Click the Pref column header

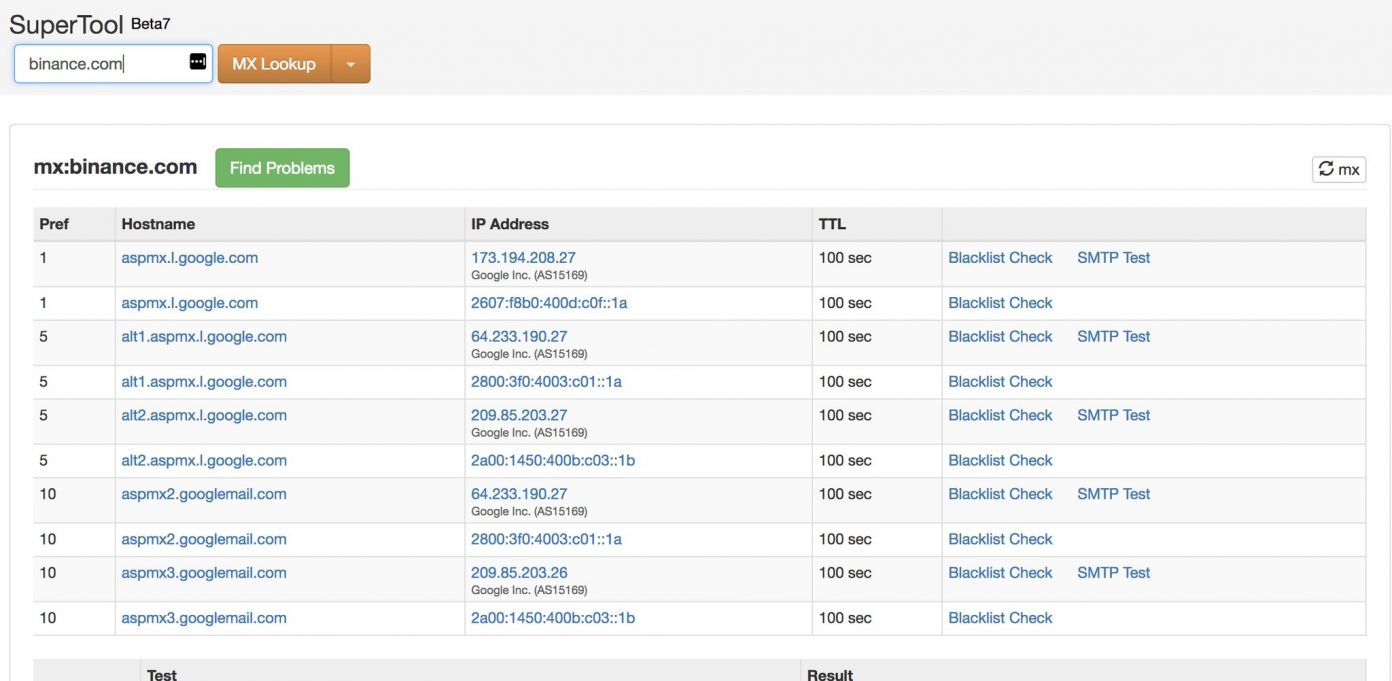[x=54, y=224]
